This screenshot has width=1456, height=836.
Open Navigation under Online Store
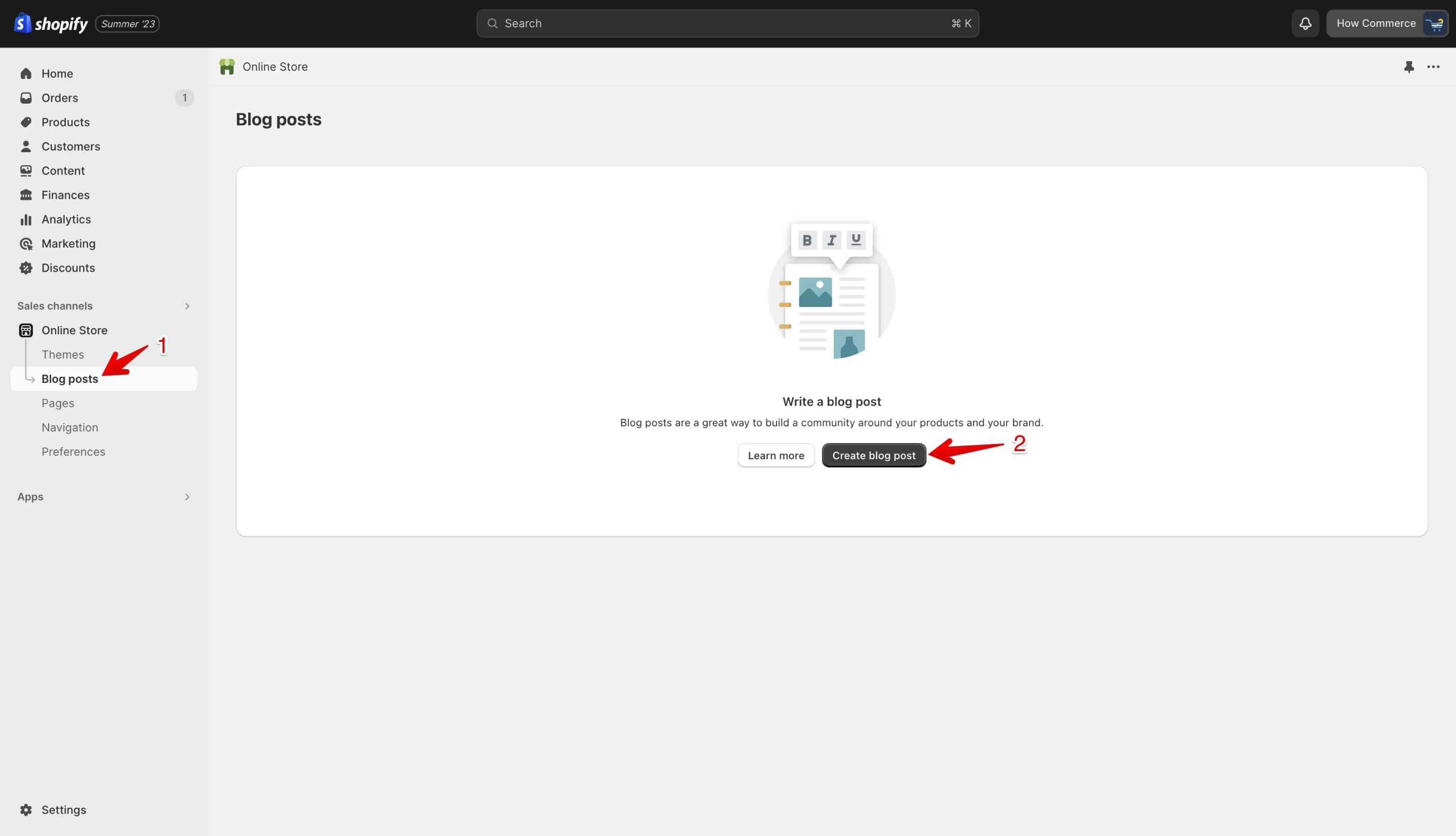tap(69, 427)
